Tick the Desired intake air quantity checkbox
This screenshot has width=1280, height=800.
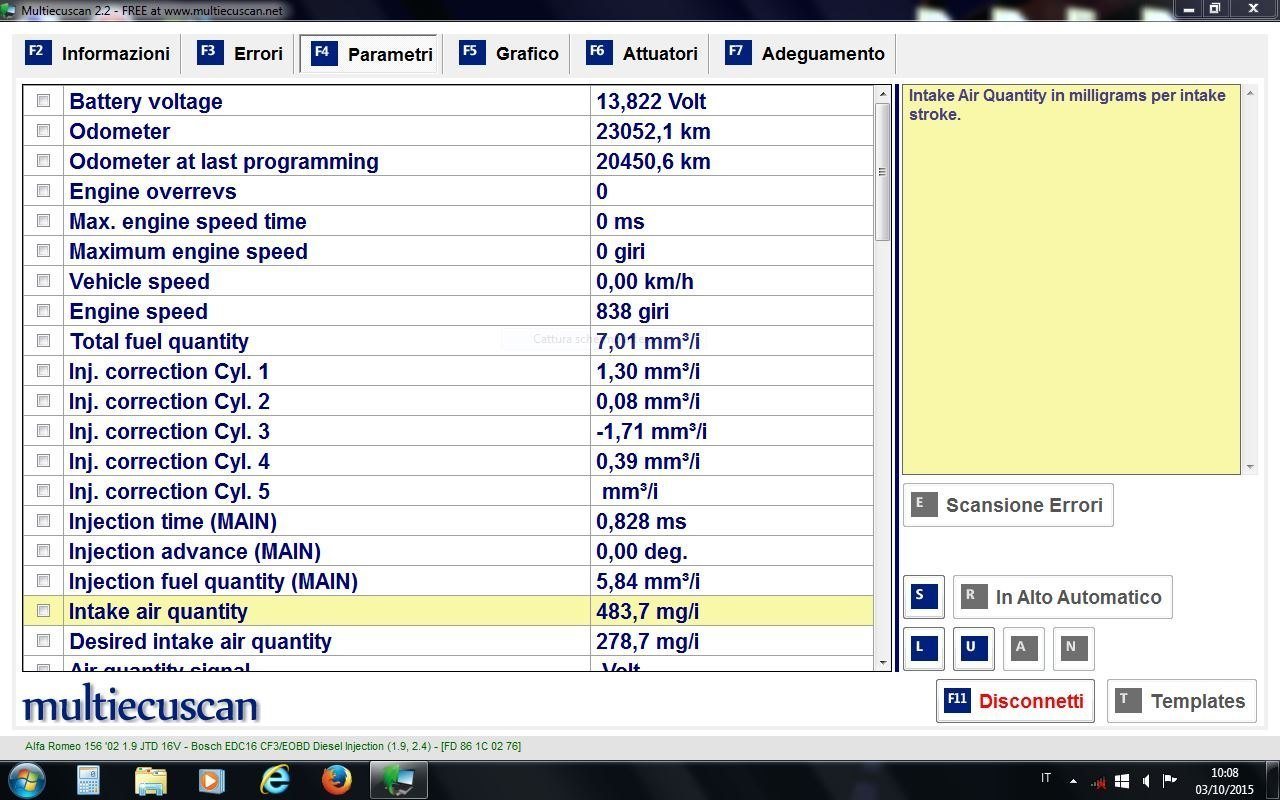43,641
